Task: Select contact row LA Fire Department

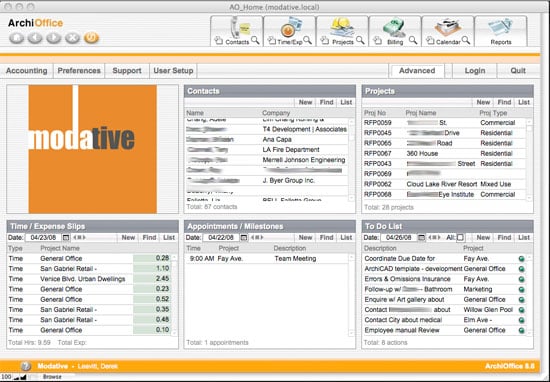Action: pyautogui.click(x=266, y=150)
